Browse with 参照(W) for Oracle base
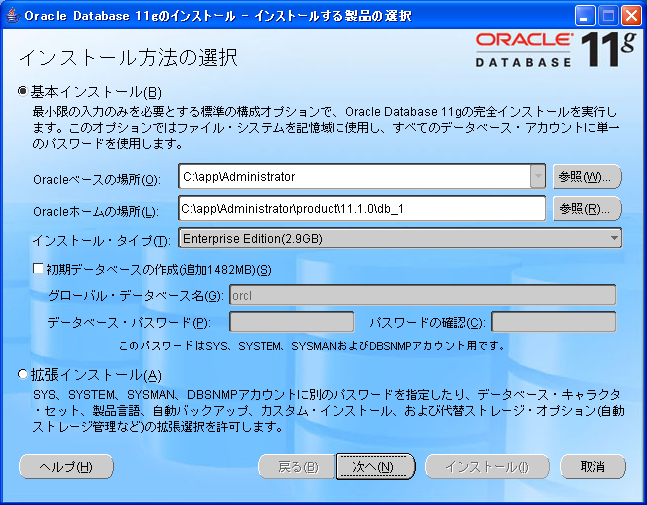647x505 pixels. [x=587, y=177]
